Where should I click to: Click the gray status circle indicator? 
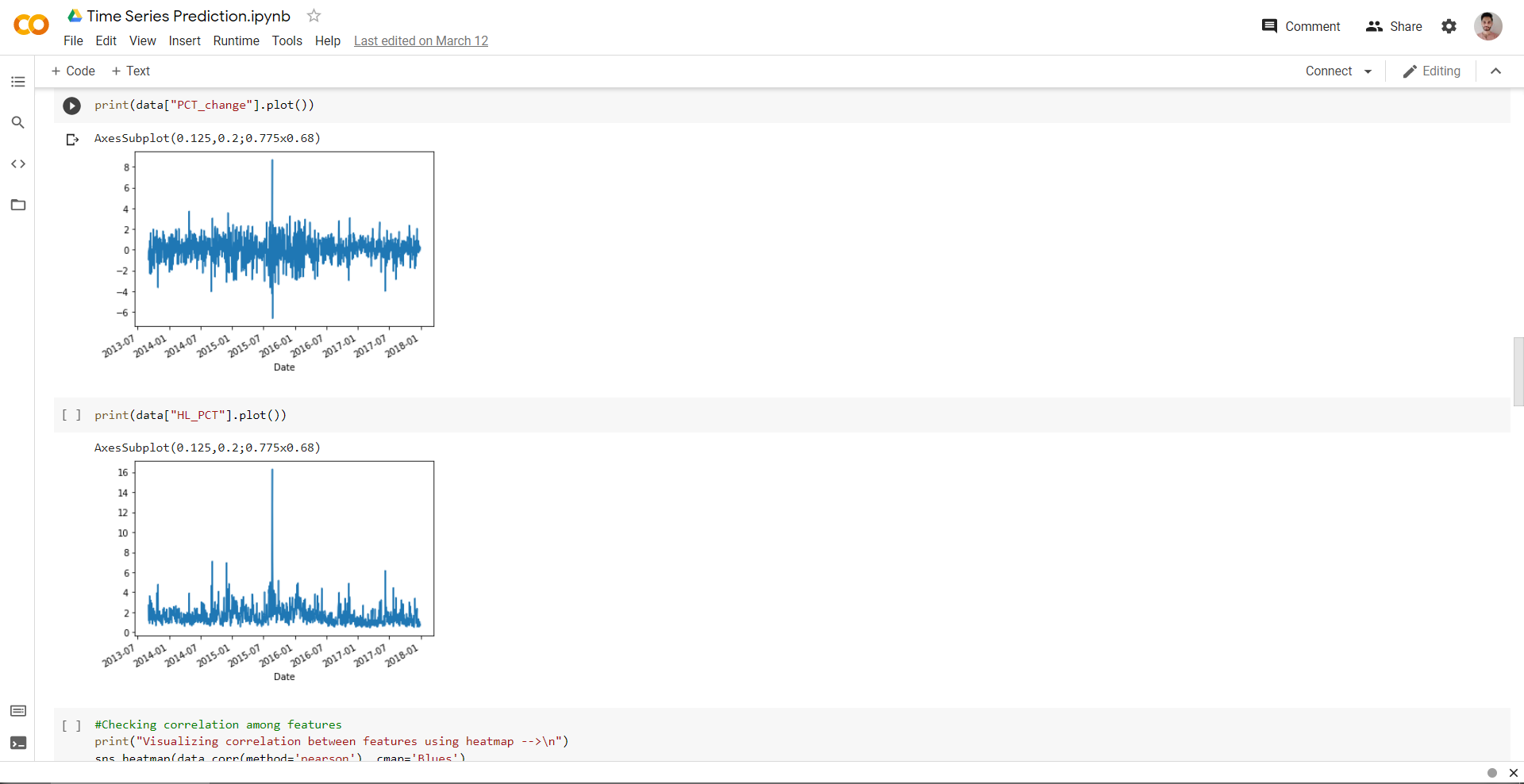coord(1492,773)
